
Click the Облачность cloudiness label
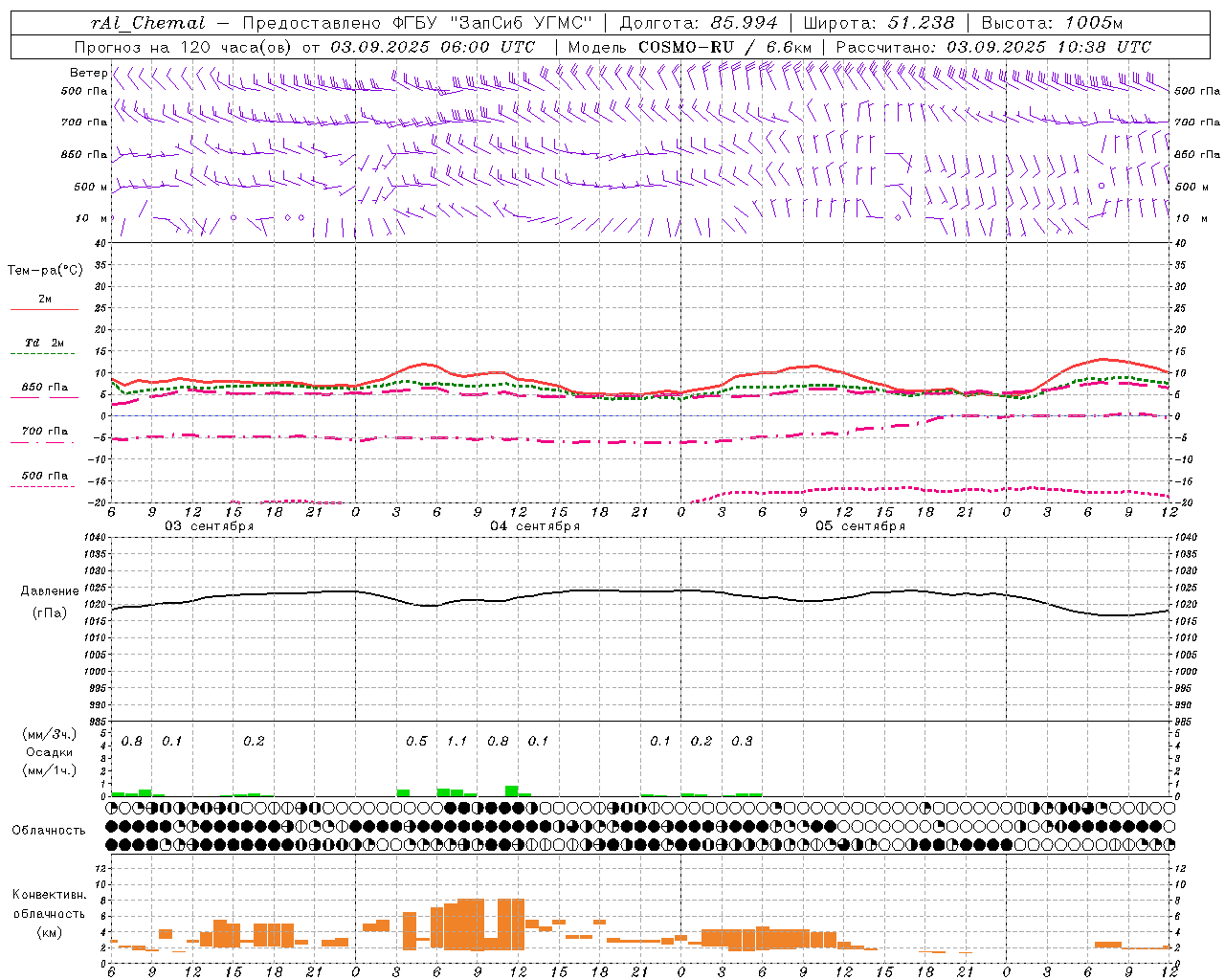[49, 830]
